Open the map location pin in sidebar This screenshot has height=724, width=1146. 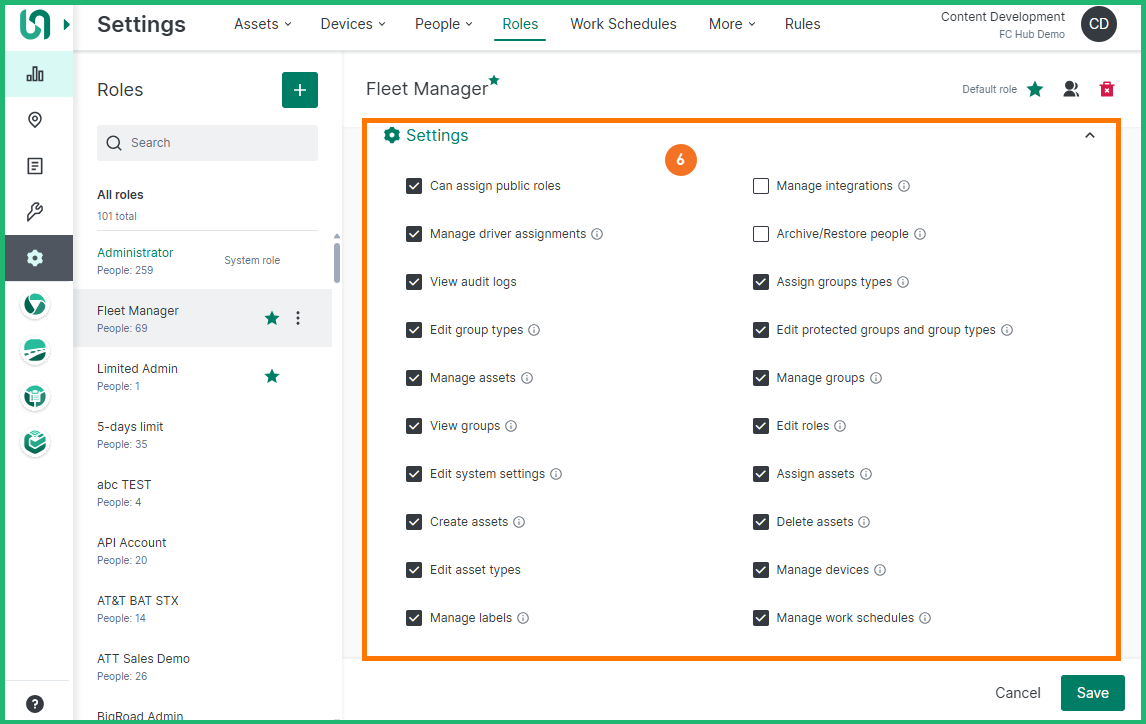tap(35, 120)
